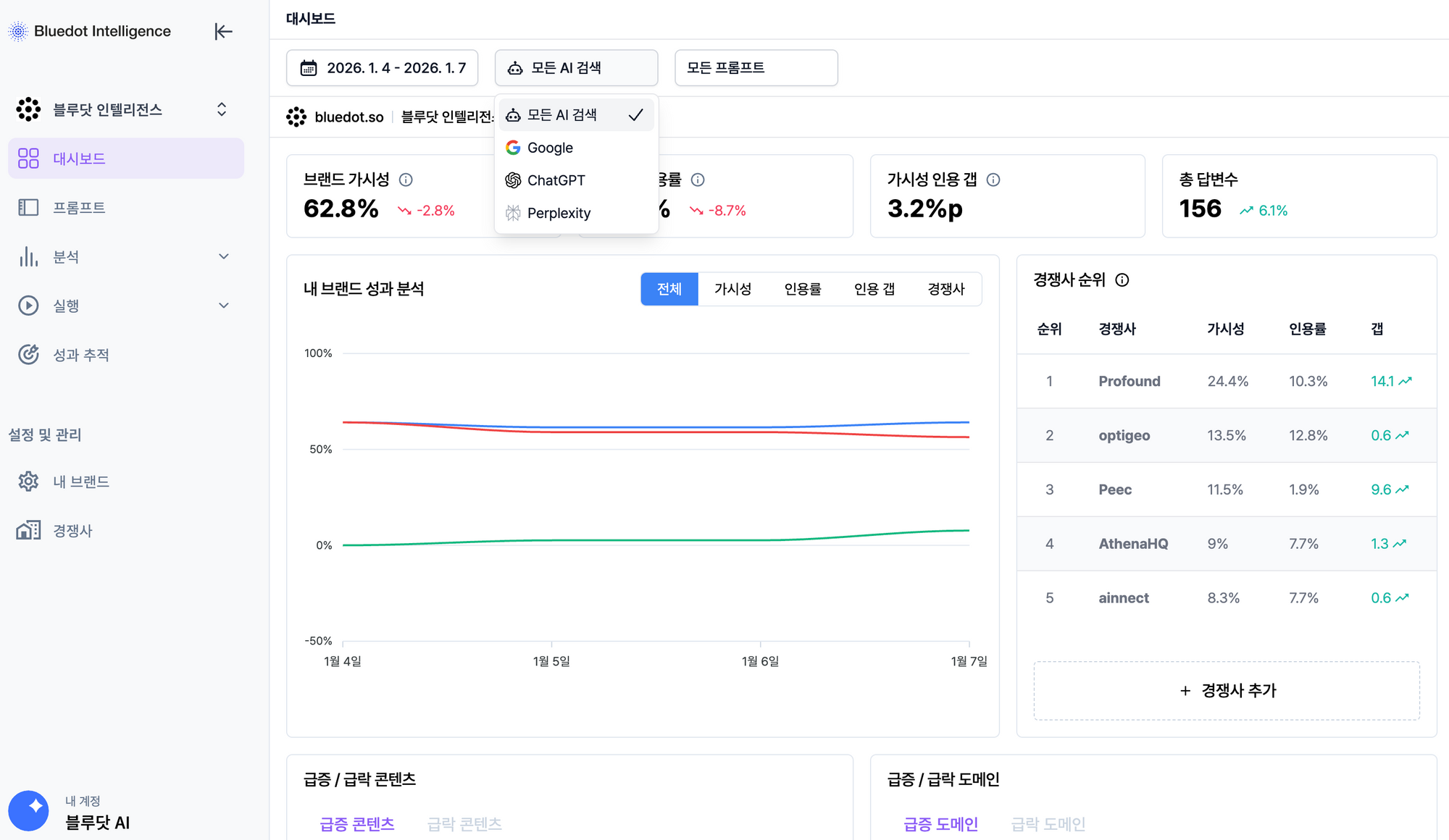This screenshot has width=1449, height=840.
Task: Choose ChatGPT from the AI search dropdown
Action: 556,180
